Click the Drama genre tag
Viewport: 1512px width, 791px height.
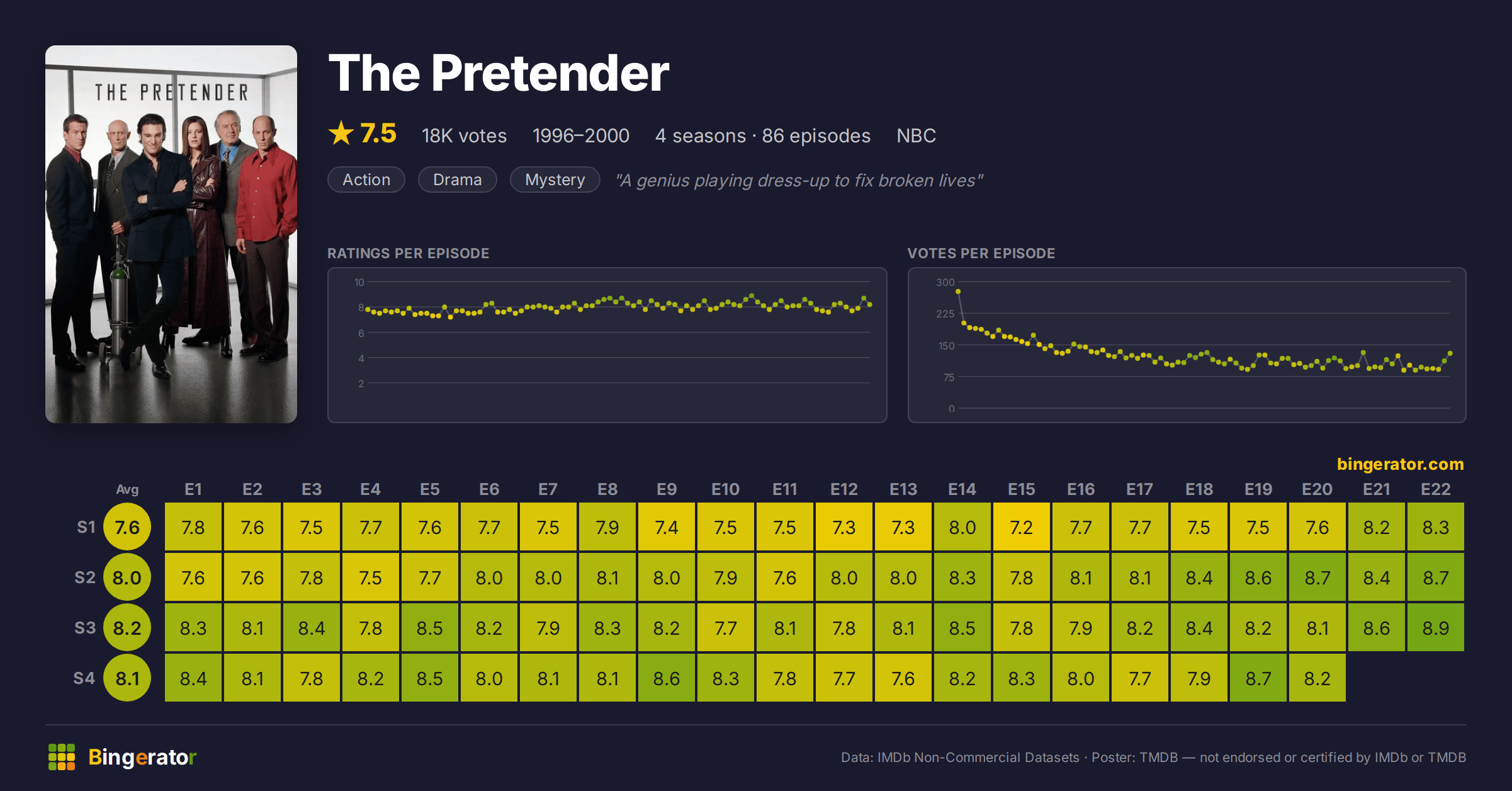pos(458,179)
